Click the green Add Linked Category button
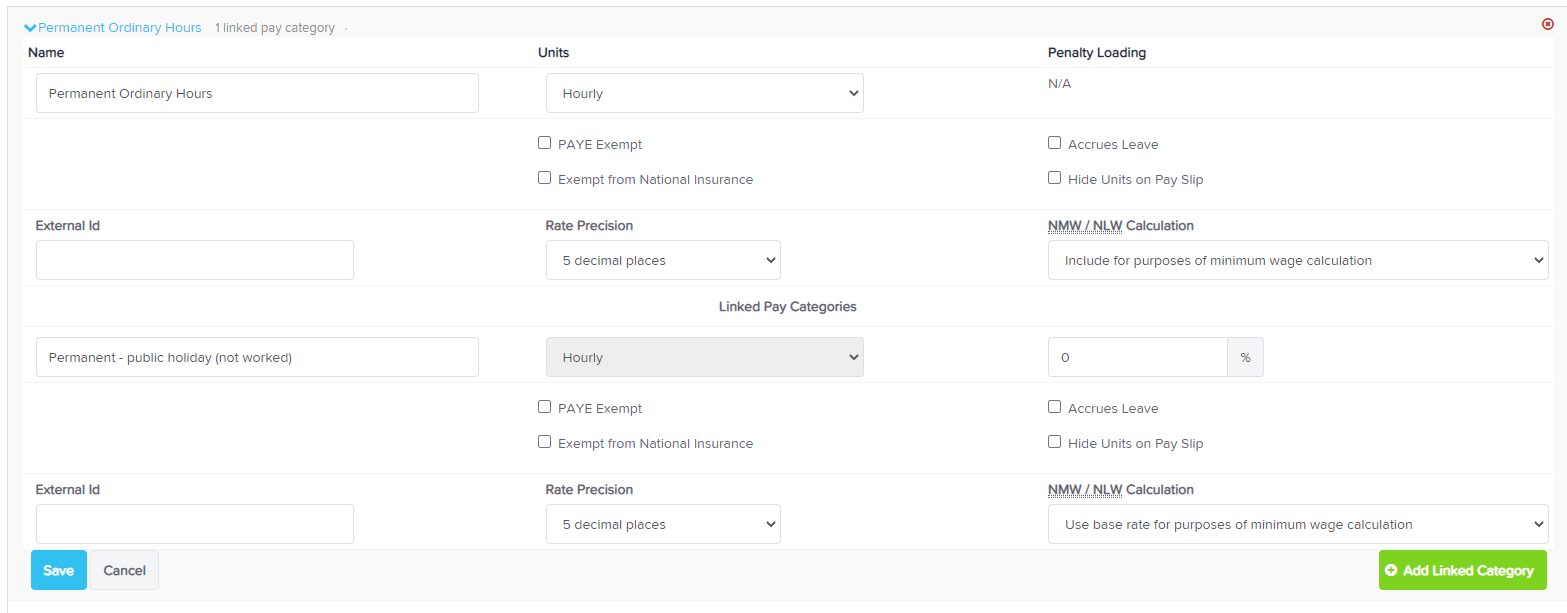Screen dimensions: 1567x613 (1463, 570)
